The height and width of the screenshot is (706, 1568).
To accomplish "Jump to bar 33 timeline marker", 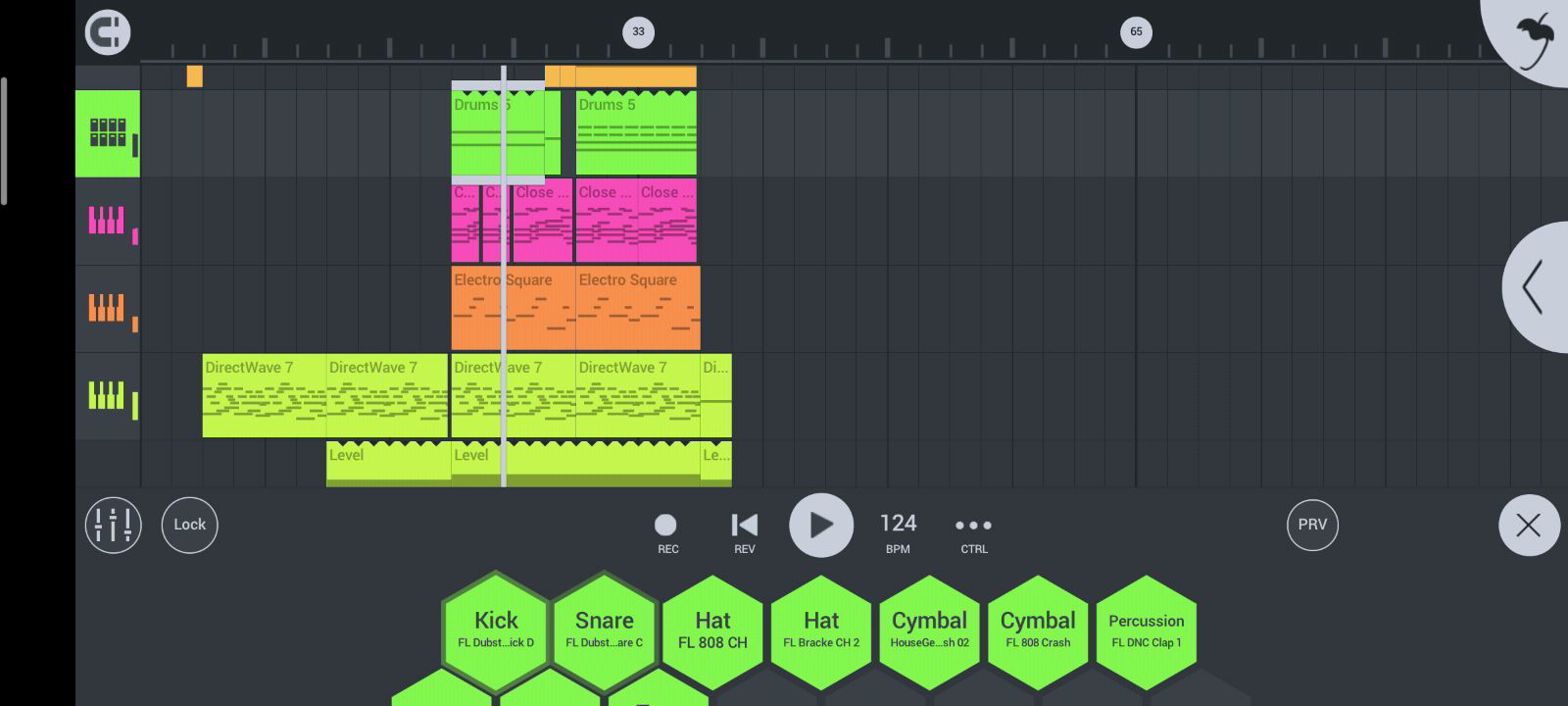I will tap(638, 31).
